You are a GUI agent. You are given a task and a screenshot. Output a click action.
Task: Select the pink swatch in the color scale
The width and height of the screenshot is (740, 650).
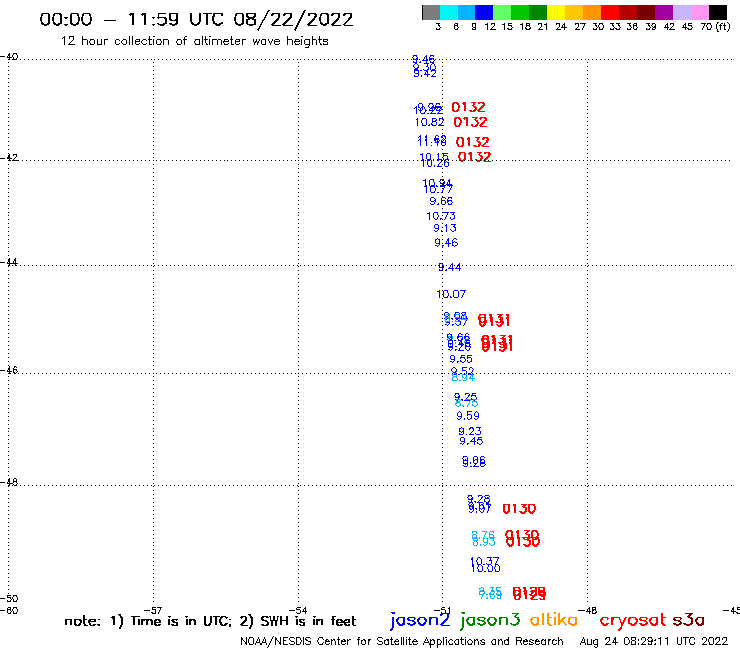700,12
